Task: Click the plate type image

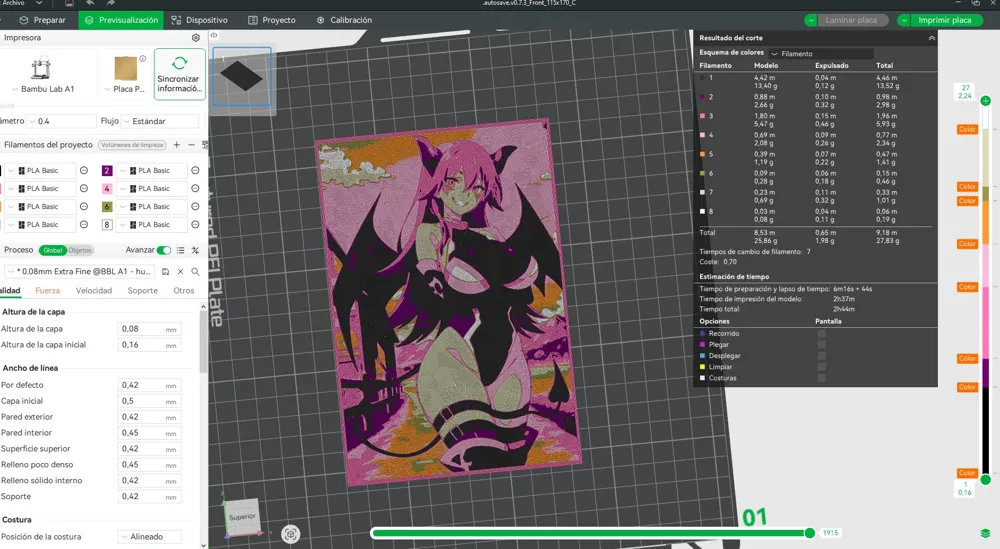Action: (126, 68)
